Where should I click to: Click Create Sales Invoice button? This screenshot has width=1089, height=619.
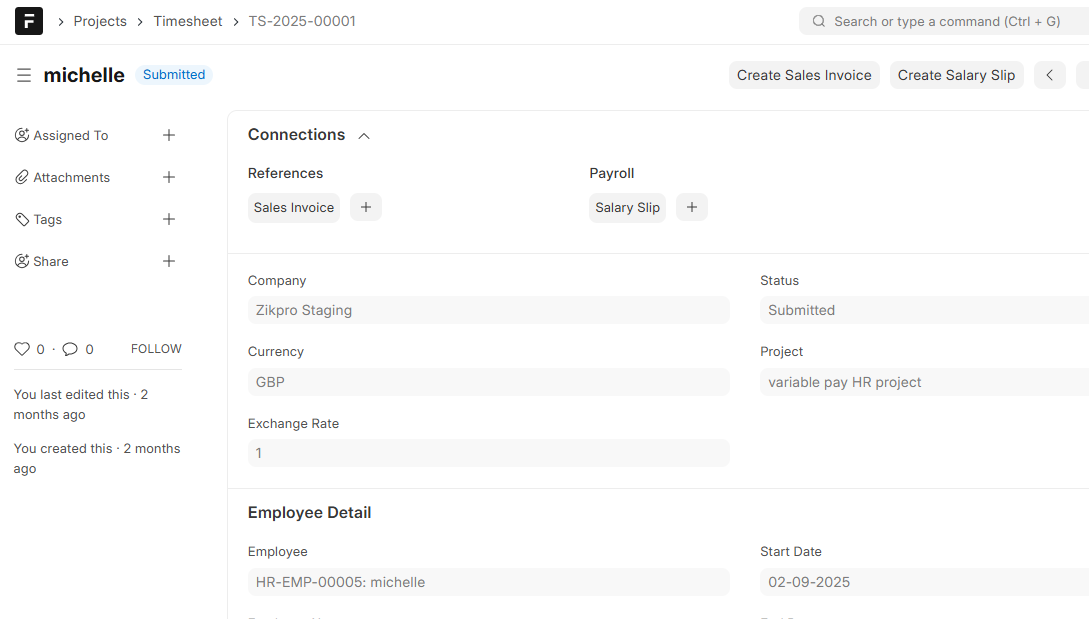tap(804, 75)
